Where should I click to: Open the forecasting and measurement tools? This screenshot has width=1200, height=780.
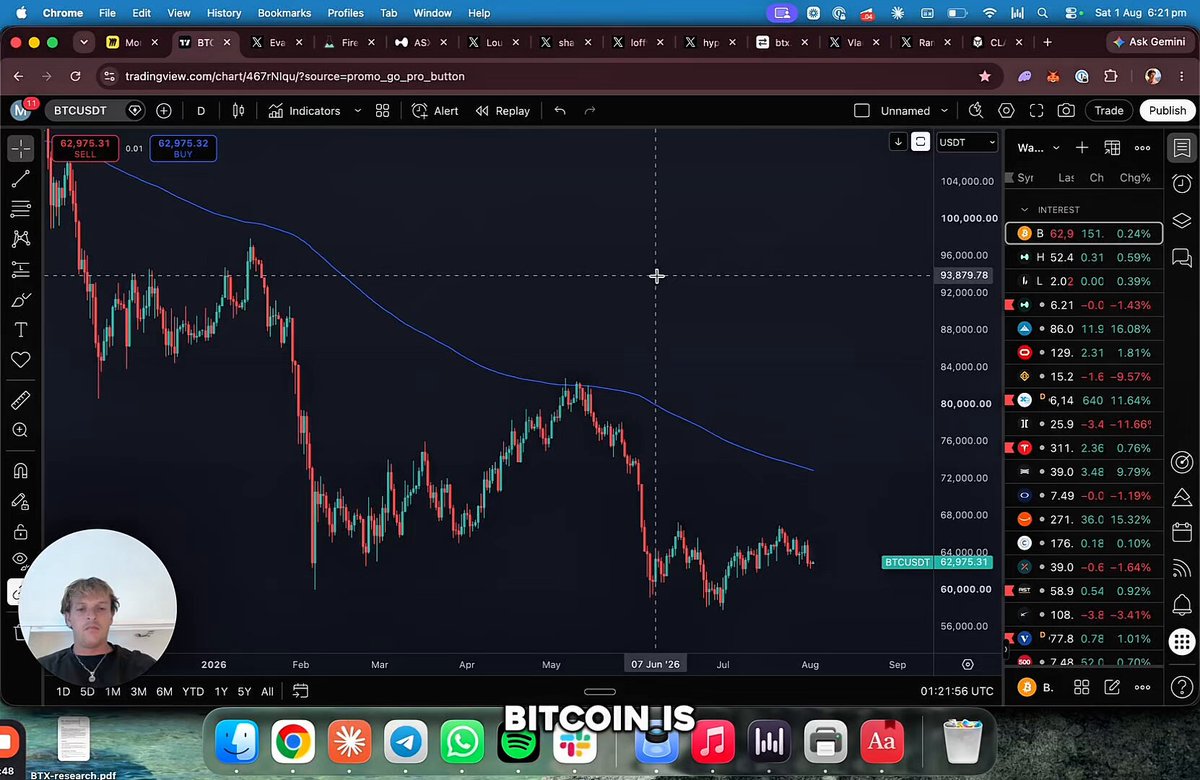pos(20,270)
